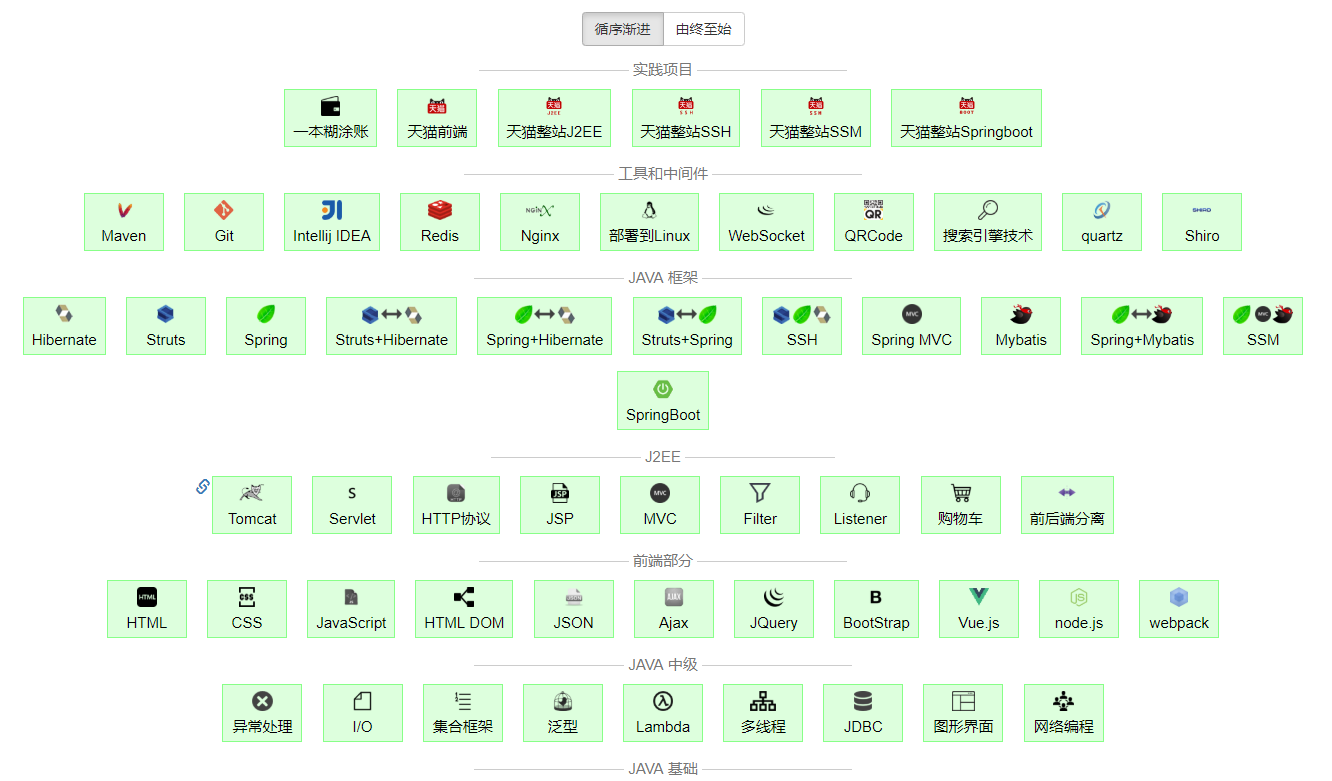Open the 异常处理 card
The height and width of the screenshot is (781, 1332).
(262, 713)
